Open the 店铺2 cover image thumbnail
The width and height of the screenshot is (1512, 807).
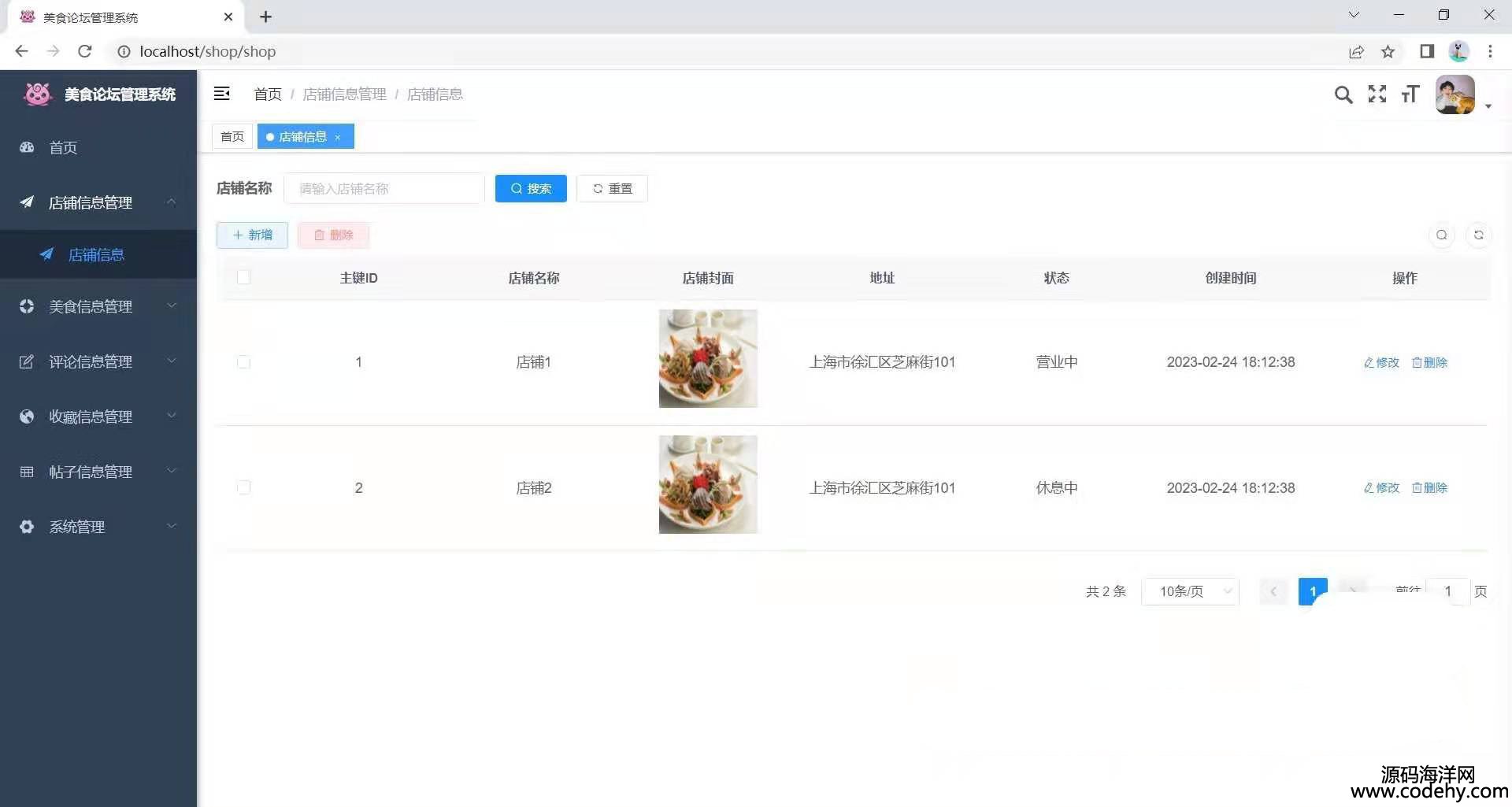[x=708, y=484]
